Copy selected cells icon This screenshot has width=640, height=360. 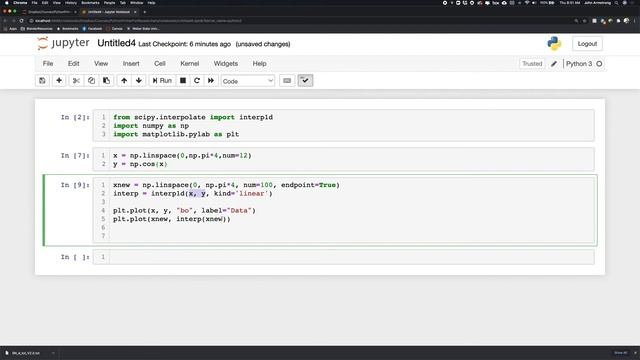[91, 80]
